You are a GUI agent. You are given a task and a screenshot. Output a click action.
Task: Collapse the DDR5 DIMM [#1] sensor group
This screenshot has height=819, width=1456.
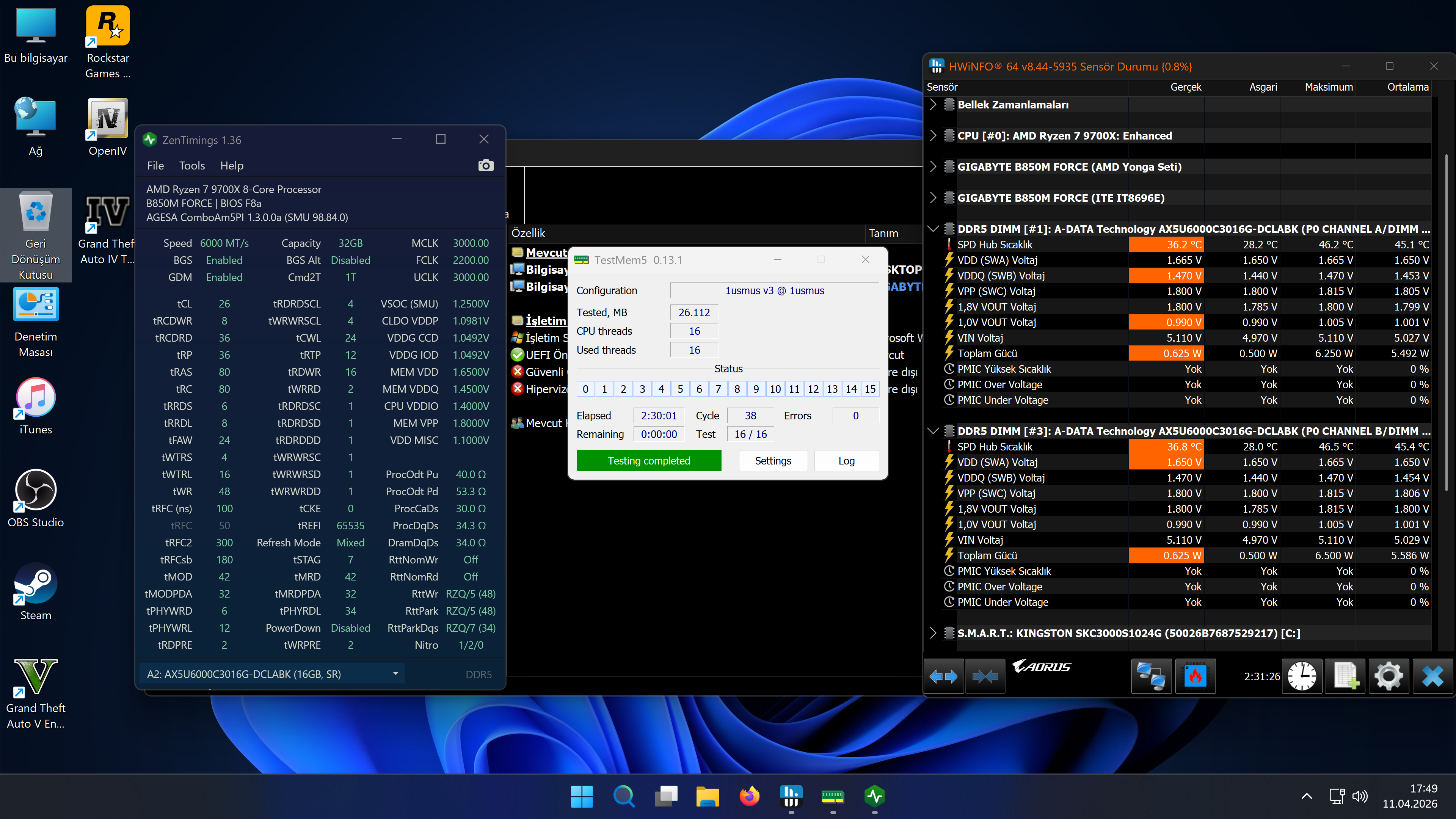(x=933, y=229)
